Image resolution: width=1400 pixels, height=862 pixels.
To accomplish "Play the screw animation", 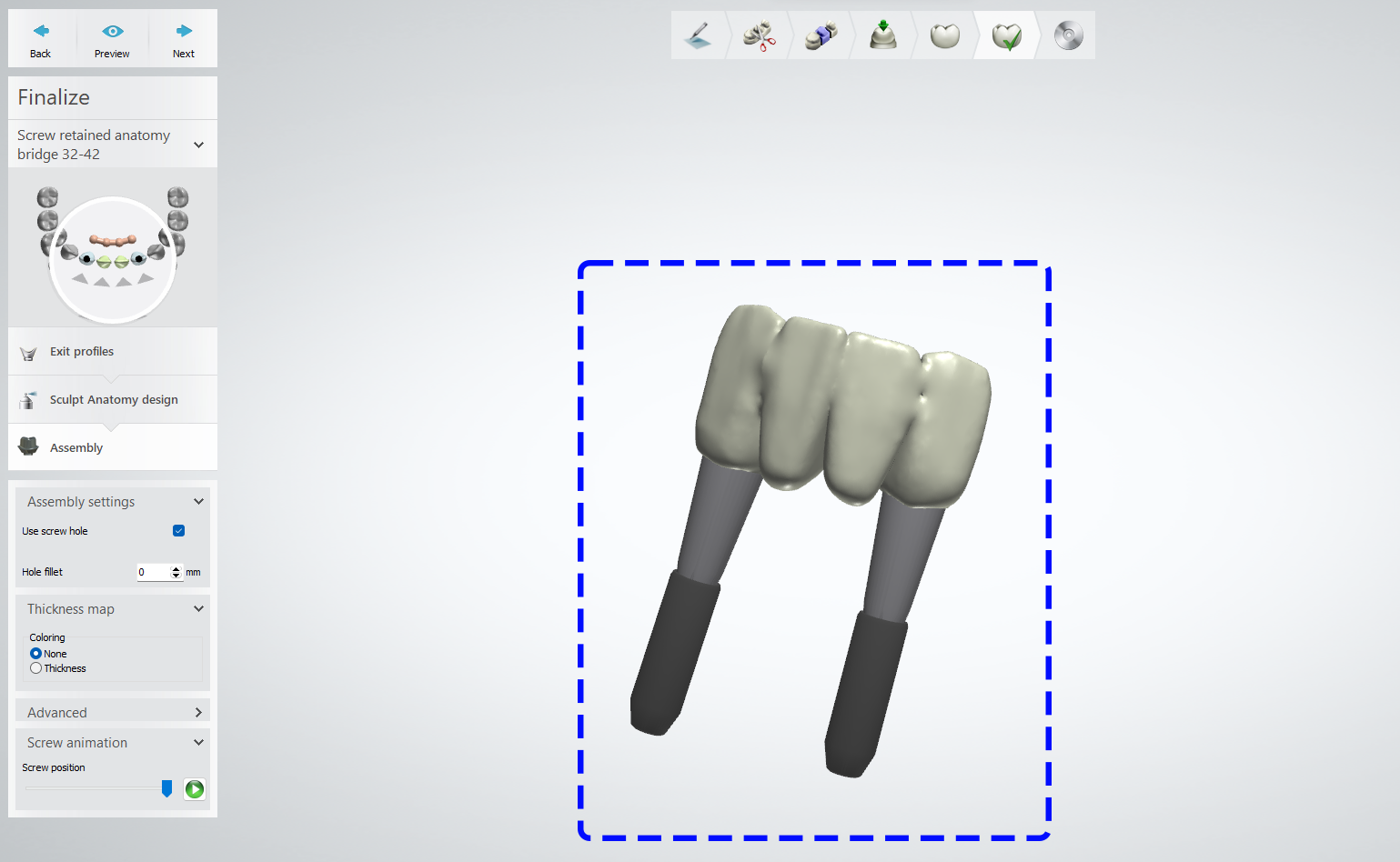I will pos(195,789).
